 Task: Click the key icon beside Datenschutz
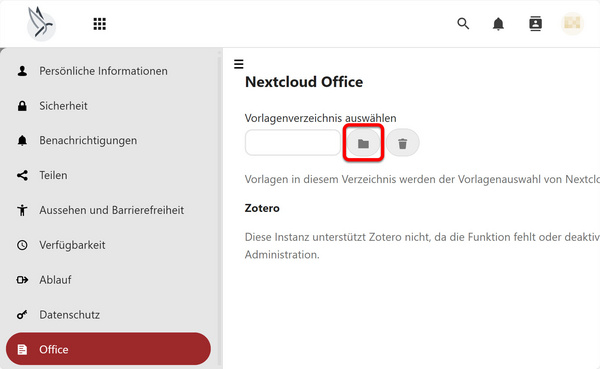pos(22,315)
